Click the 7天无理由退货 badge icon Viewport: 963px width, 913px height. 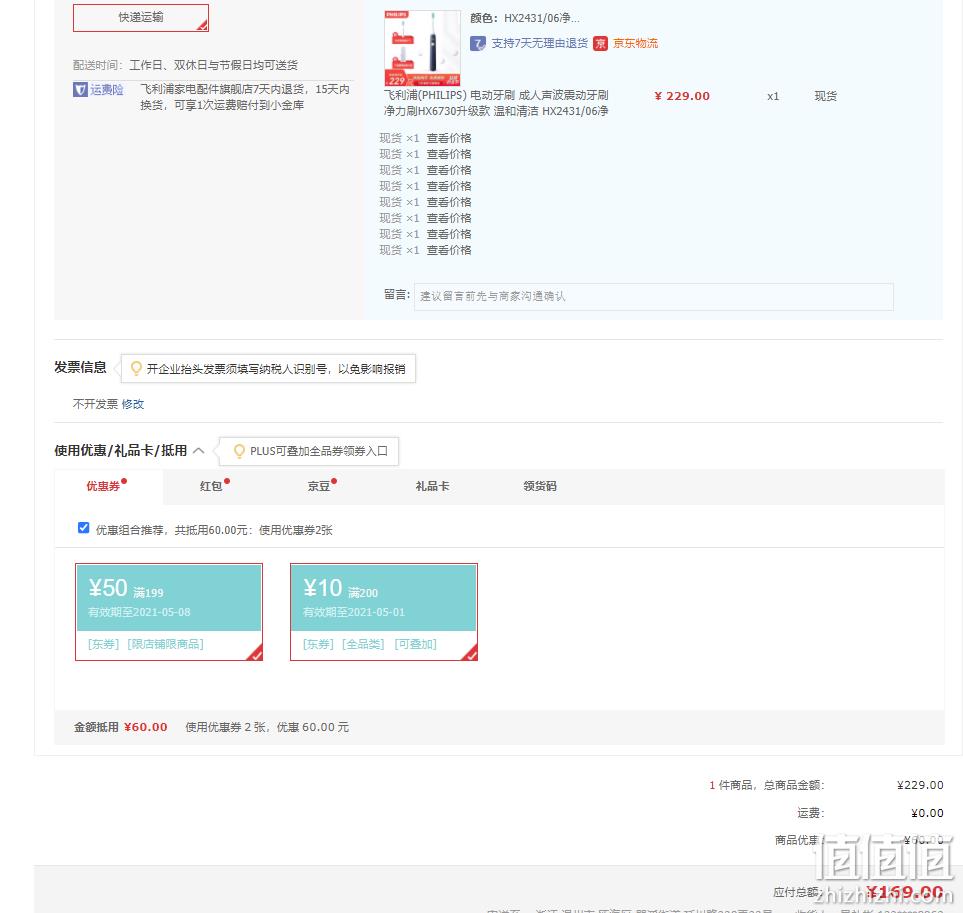478,44
